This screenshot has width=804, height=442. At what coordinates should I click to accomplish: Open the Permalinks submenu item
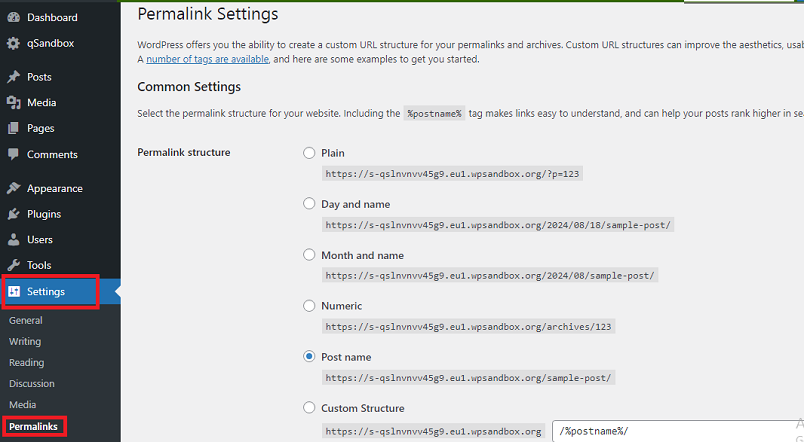click(x=33, y=427)
